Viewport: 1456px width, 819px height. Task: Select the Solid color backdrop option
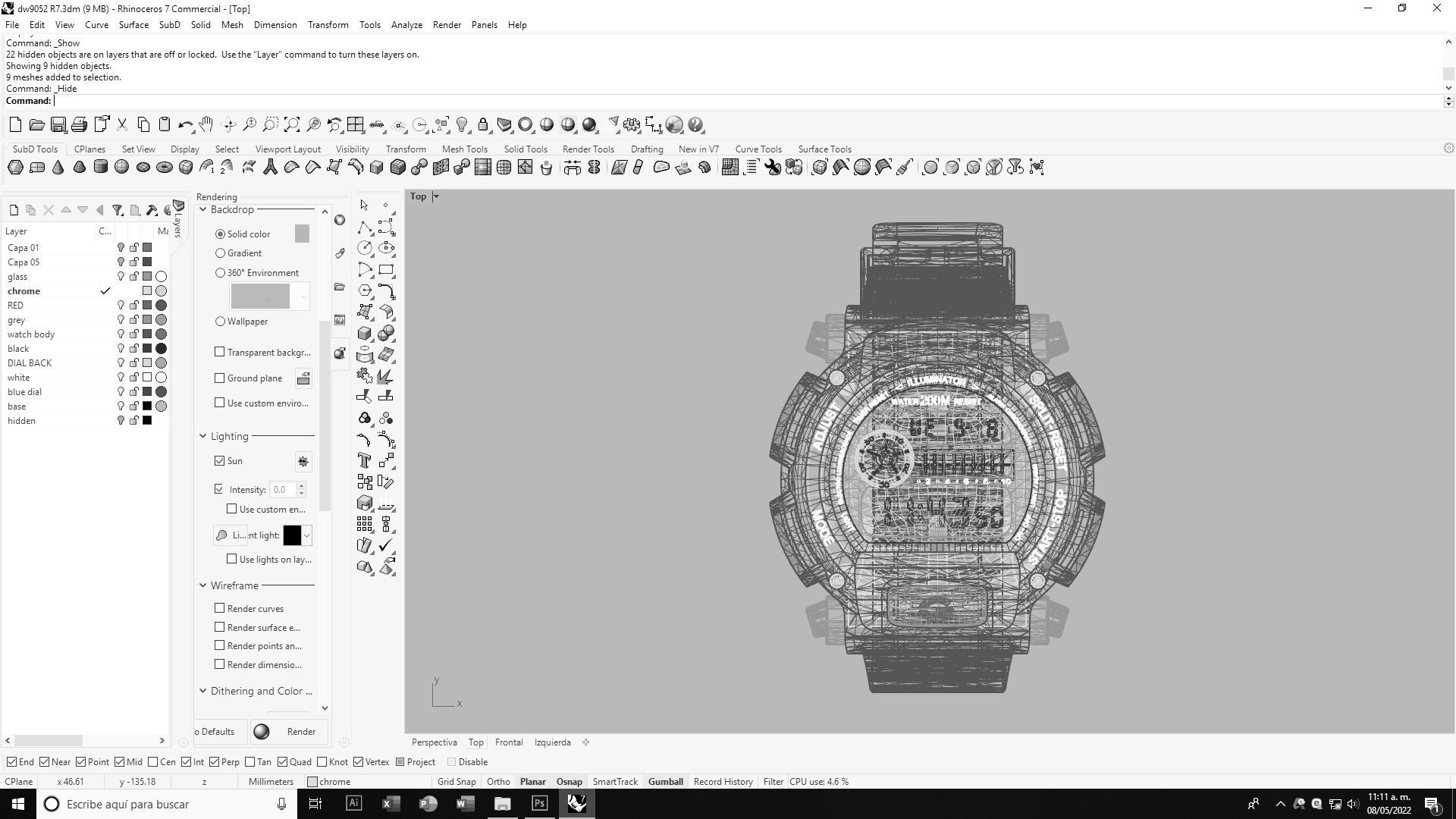(x=221, y=234)
